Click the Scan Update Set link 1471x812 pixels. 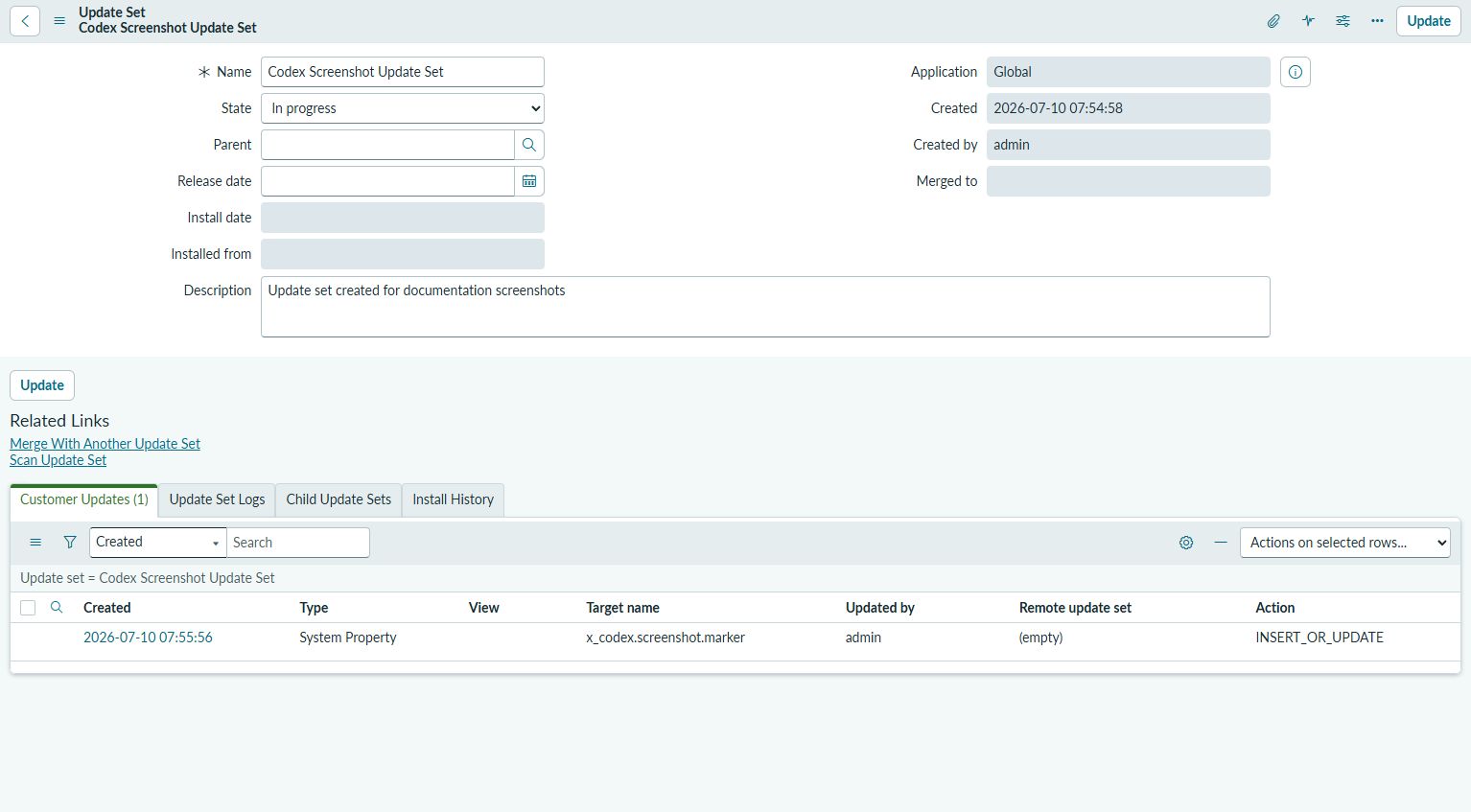(x=58, y=460)
